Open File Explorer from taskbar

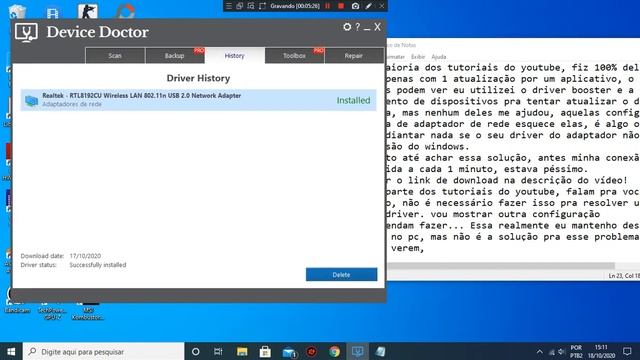(242, 351)
